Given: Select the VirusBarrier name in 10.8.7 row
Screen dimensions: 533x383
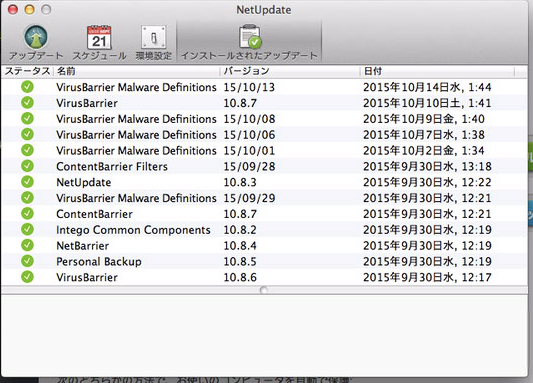Looking at the screenshot, I should 87,103.
